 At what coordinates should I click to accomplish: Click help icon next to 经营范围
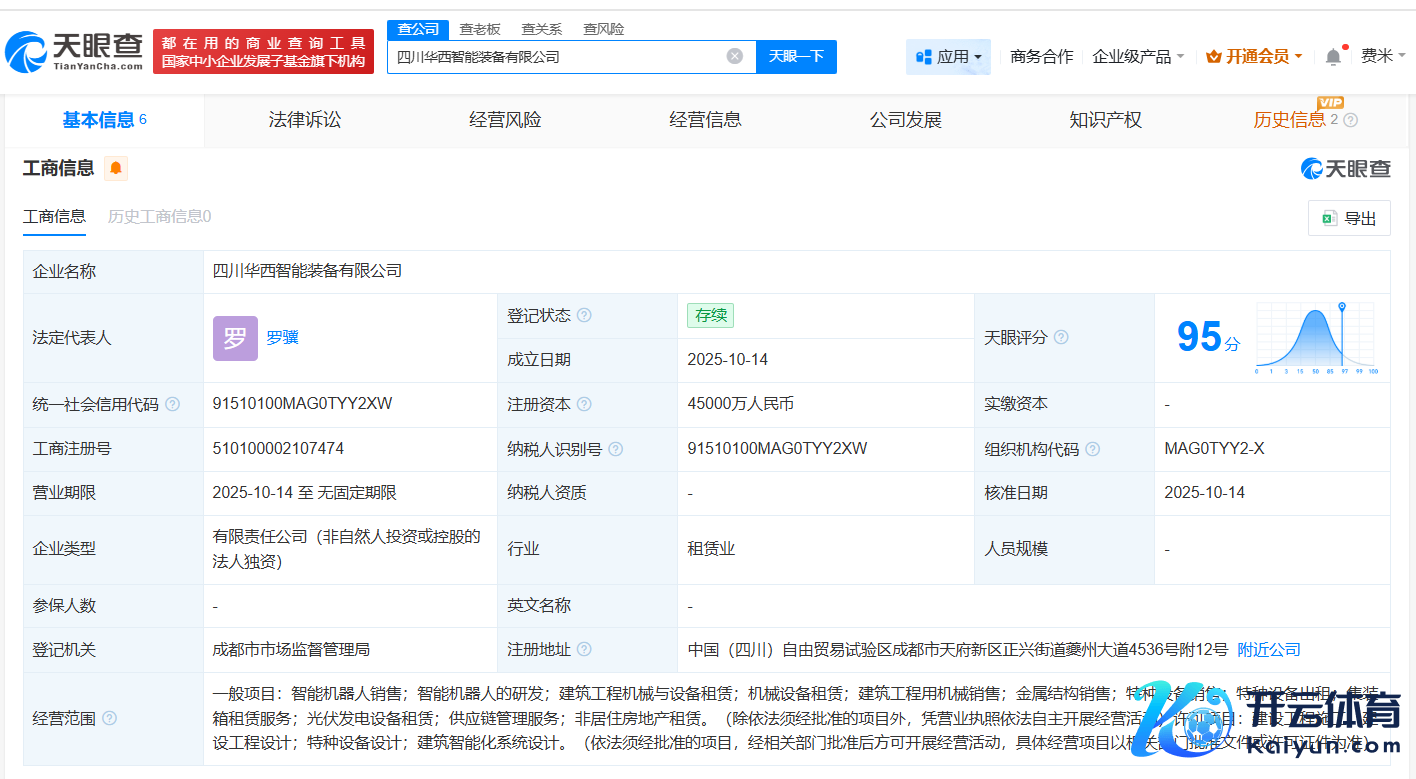point(110,718)
